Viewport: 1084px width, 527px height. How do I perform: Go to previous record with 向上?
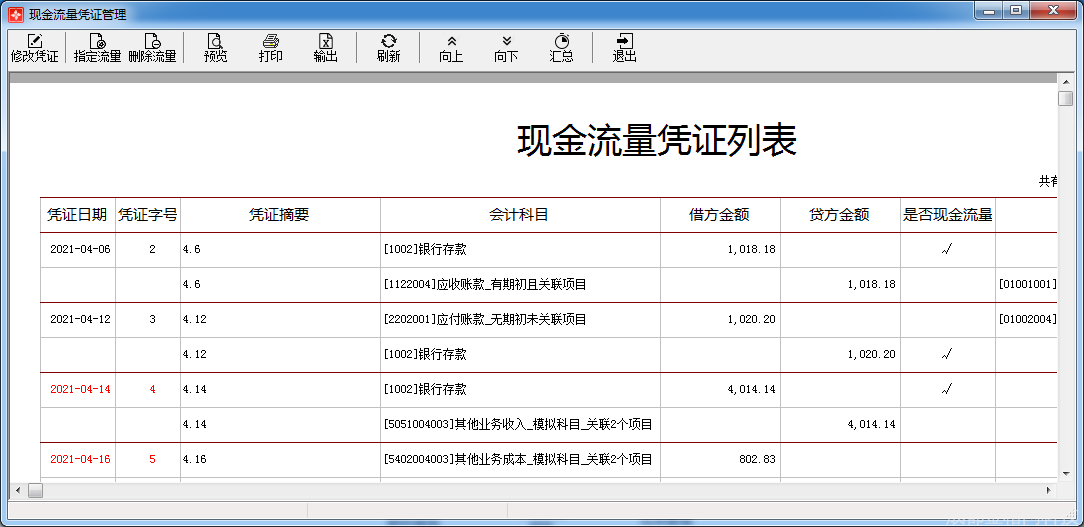pyautogui.click(x=451, y=47)
